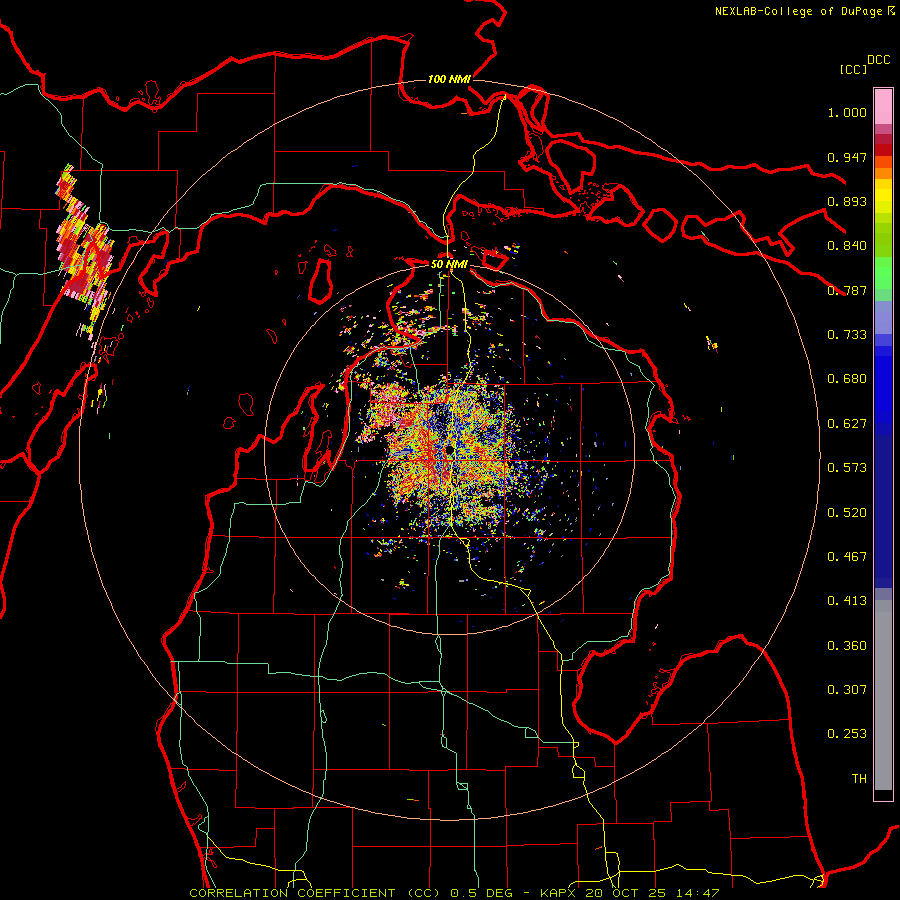Click the 0.733 legend value
This screenshot has width=900, height=900.
pos(847,335)
